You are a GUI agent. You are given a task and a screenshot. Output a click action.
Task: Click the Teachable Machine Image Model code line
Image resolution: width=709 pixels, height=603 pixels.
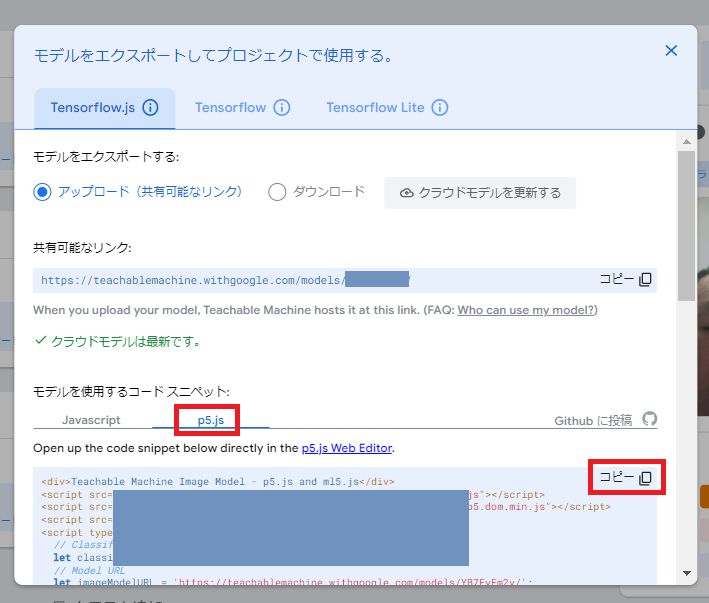218,482
